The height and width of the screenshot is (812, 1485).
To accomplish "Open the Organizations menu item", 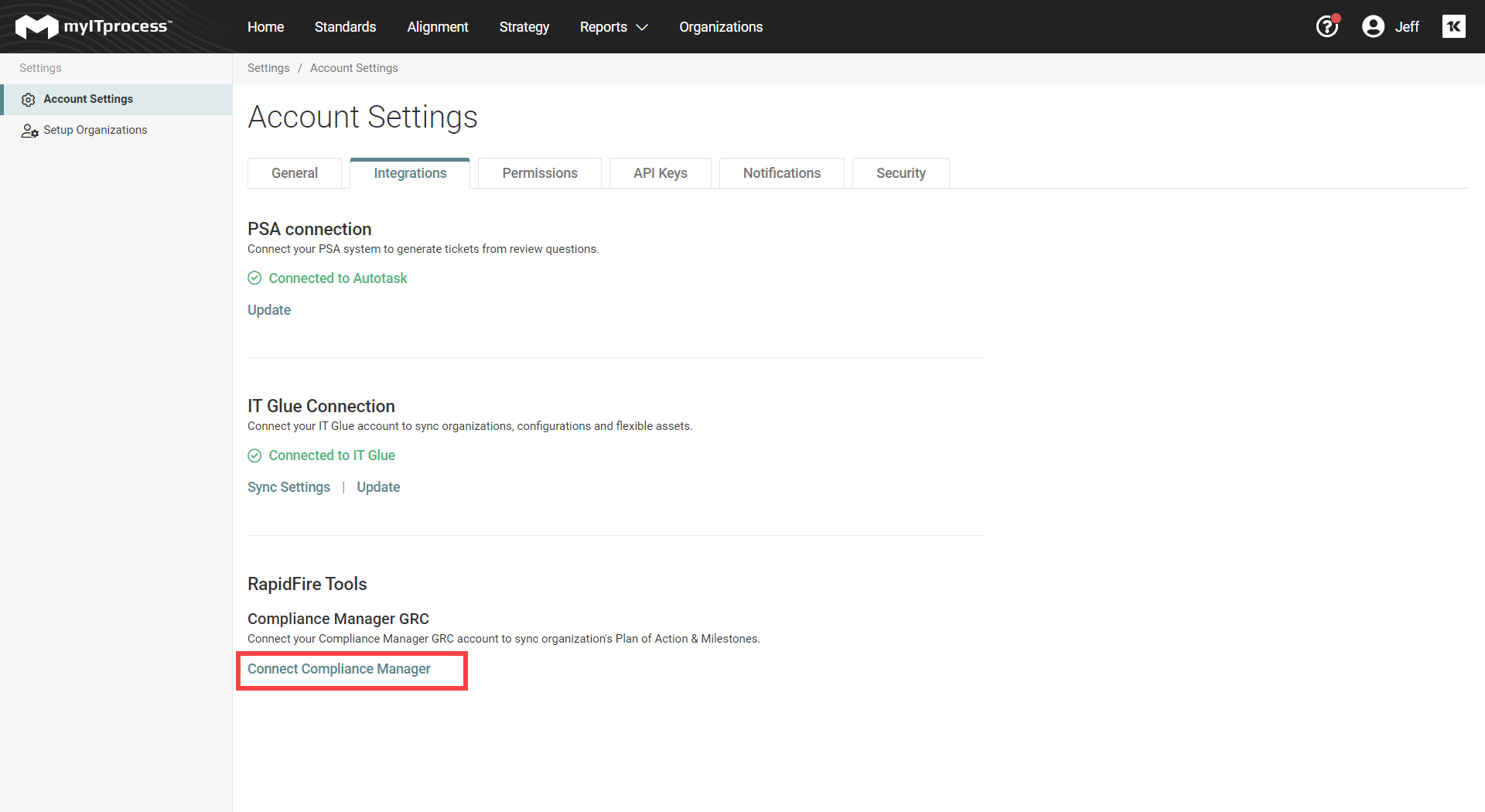I will [x=721, y=26].
